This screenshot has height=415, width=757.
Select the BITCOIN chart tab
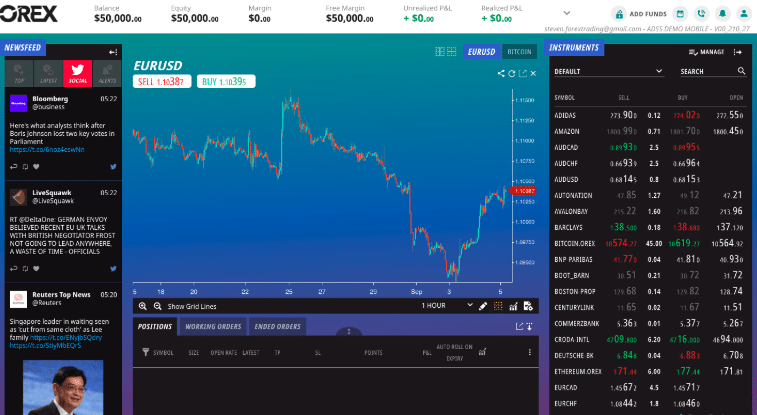coord(519,52)
